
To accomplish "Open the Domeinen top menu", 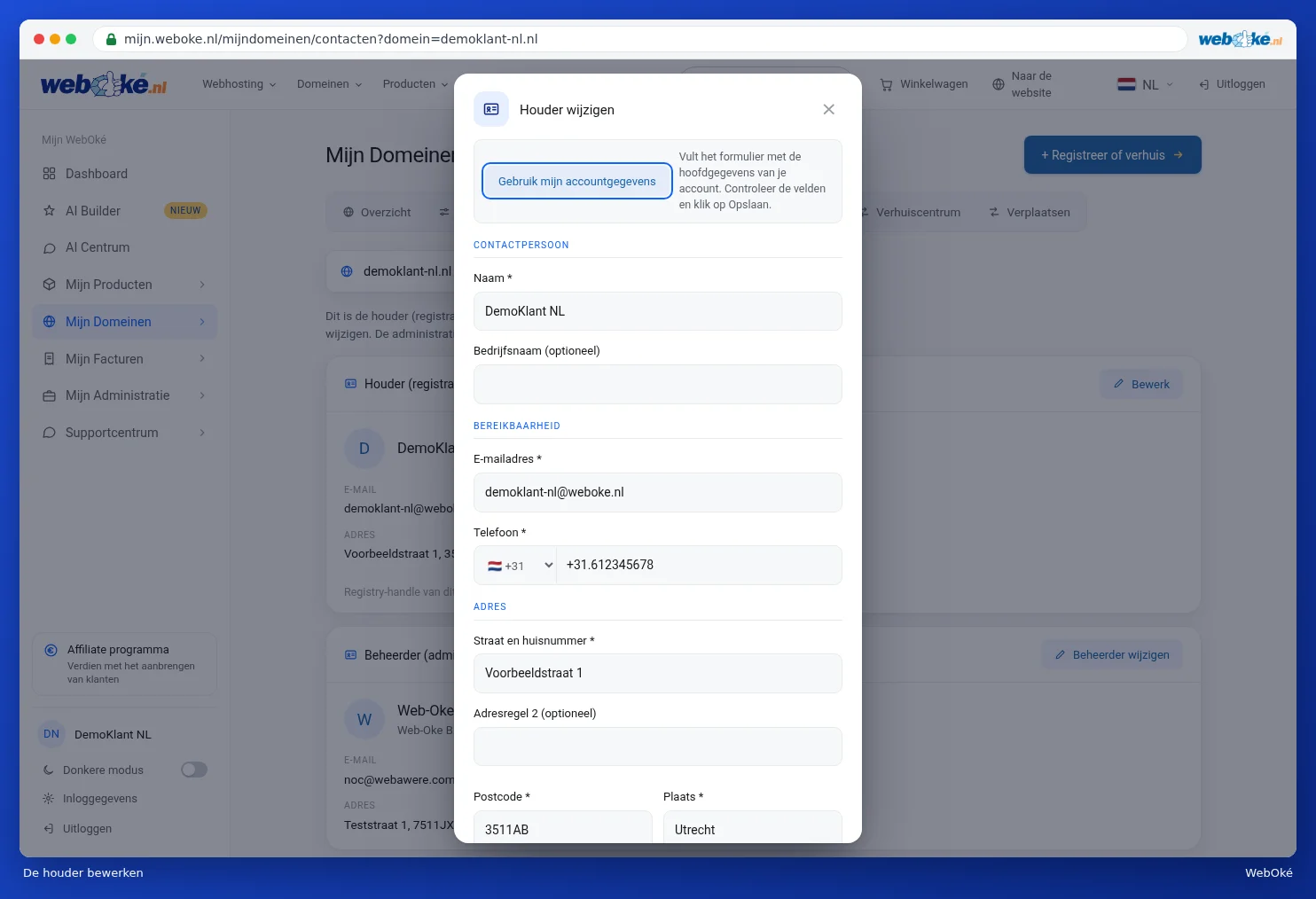I will pos(330,84).
